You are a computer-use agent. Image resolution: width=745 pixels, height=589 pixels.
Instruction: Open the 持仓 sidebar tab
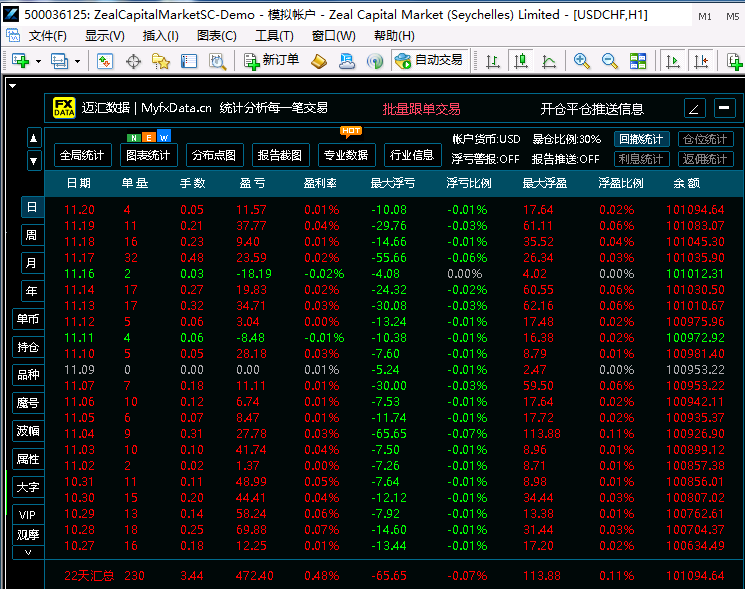point(28,347)
